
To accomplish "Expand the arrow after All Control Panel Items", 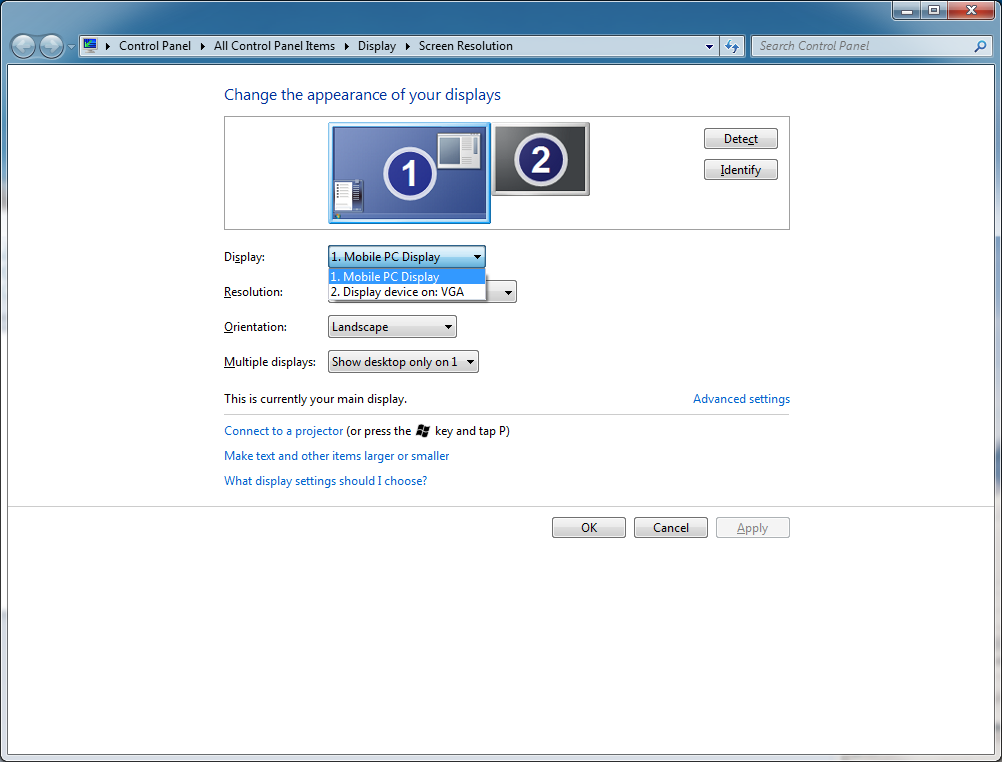I will pos(346,46).
